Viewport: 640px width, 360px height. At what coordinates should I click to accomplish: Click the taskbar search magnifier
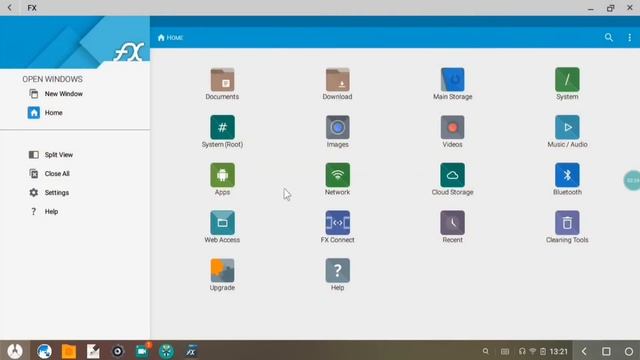485,351
